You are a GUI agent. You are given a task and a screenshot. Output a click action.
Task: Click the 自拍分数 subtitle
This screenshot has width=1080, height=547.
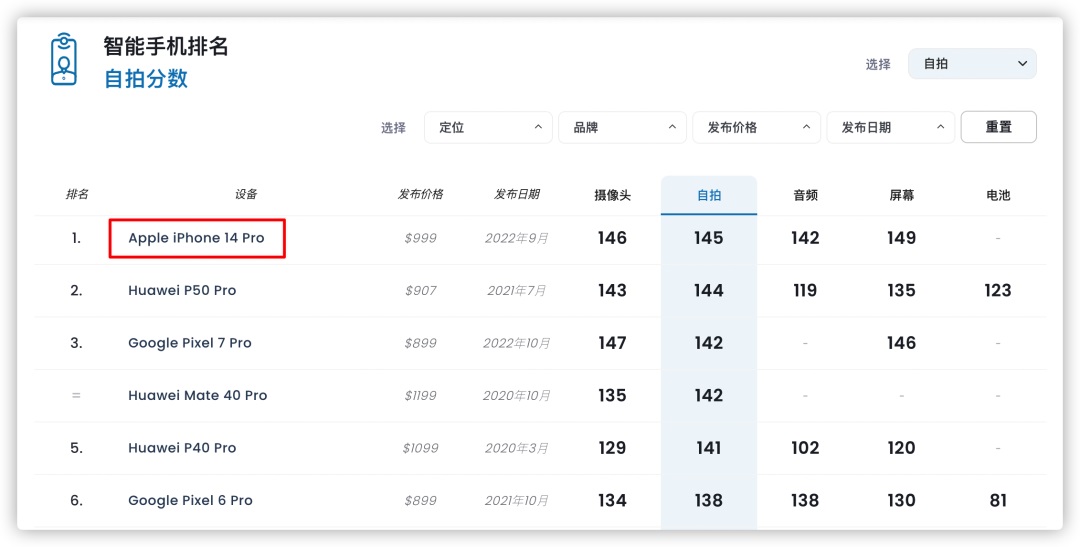coord(145,79)
